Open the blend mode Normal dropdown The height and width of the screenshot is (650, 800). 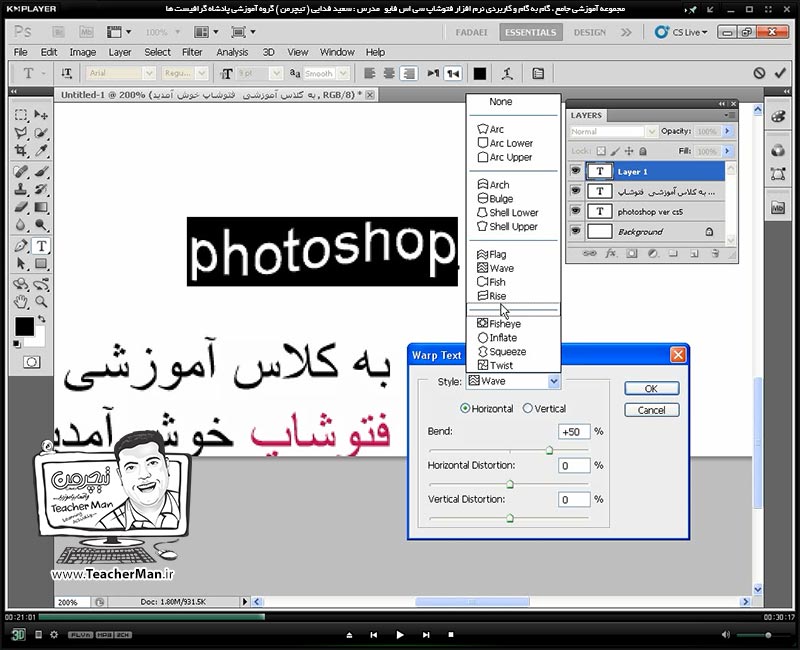[x=652, y=132]
